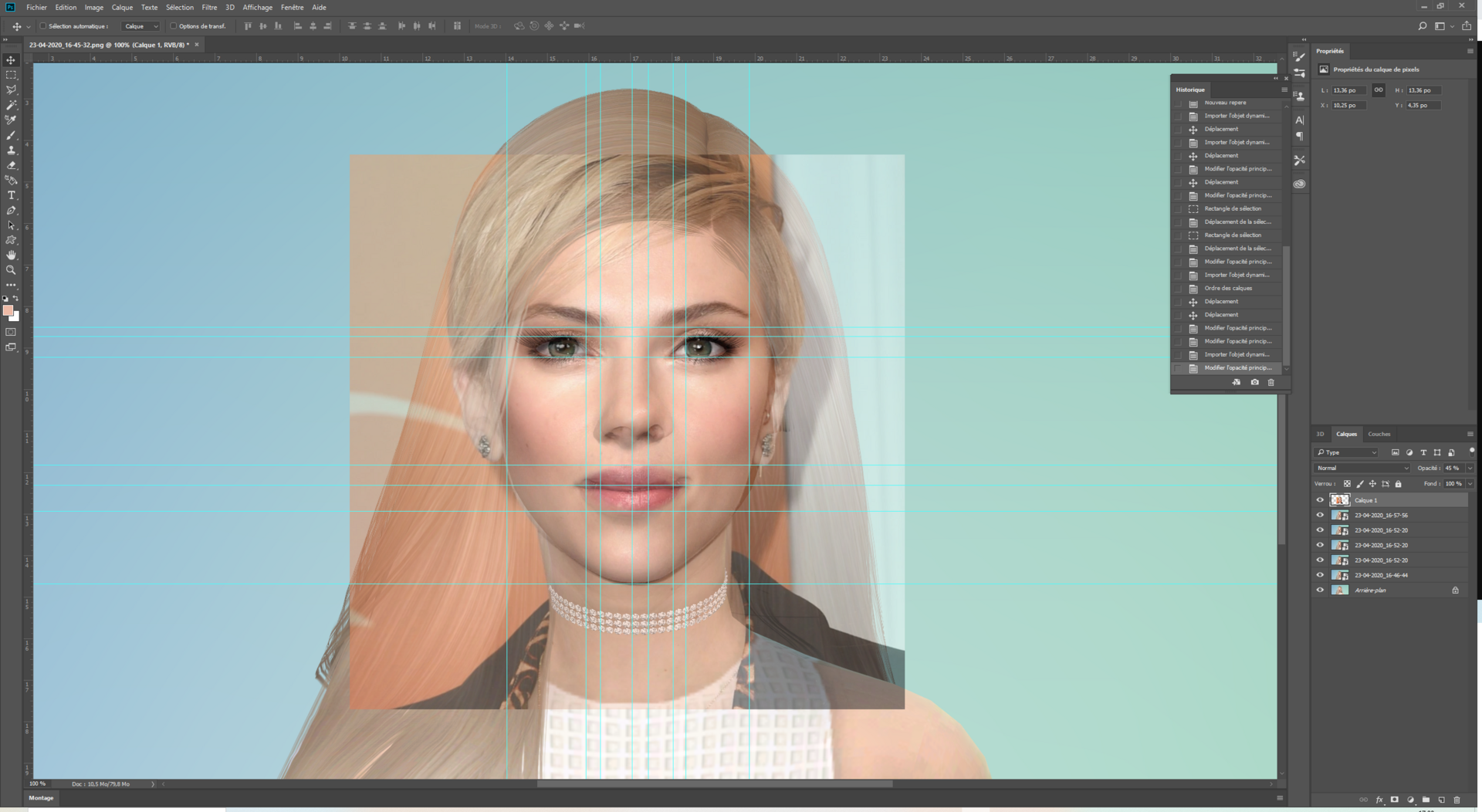Click the background color swatch
The height and width of the screenshot is (812, 1482).
point(15,317)
